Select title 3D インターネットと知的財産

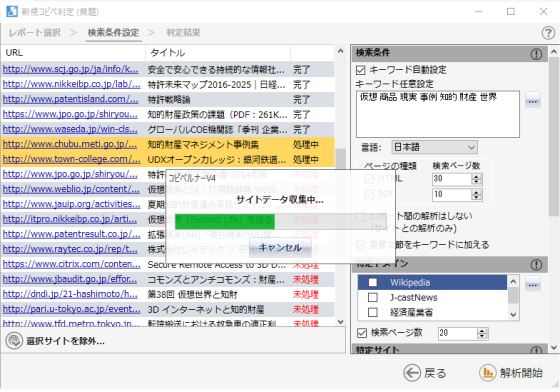pos(206,310)
